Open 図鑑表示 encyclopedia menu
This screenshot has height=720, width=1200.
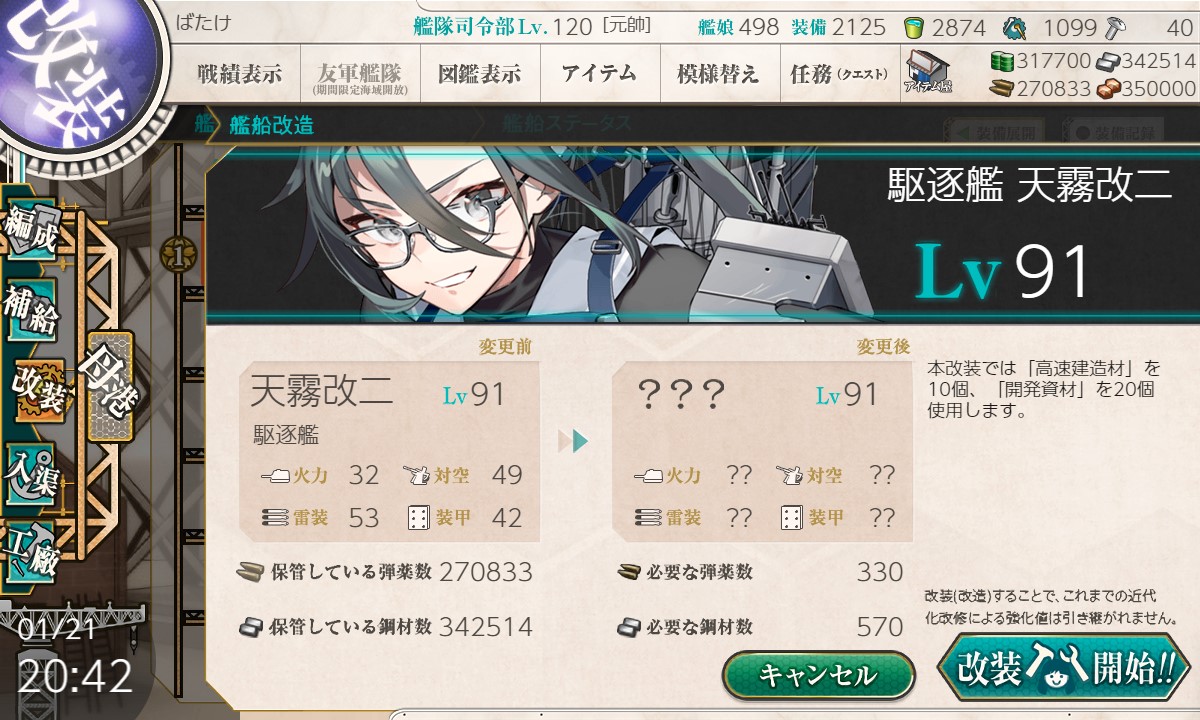pyautogui.click(x=480, y=74)
